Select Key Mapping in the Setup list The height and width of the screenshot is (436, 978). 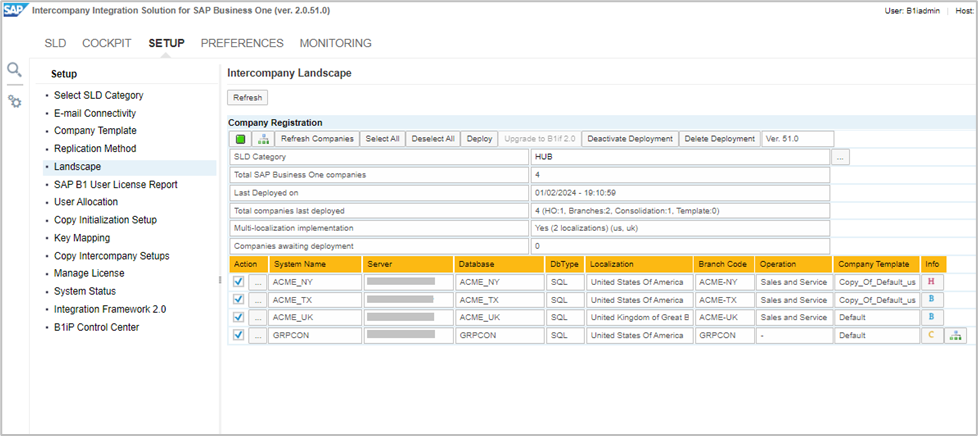82,238
